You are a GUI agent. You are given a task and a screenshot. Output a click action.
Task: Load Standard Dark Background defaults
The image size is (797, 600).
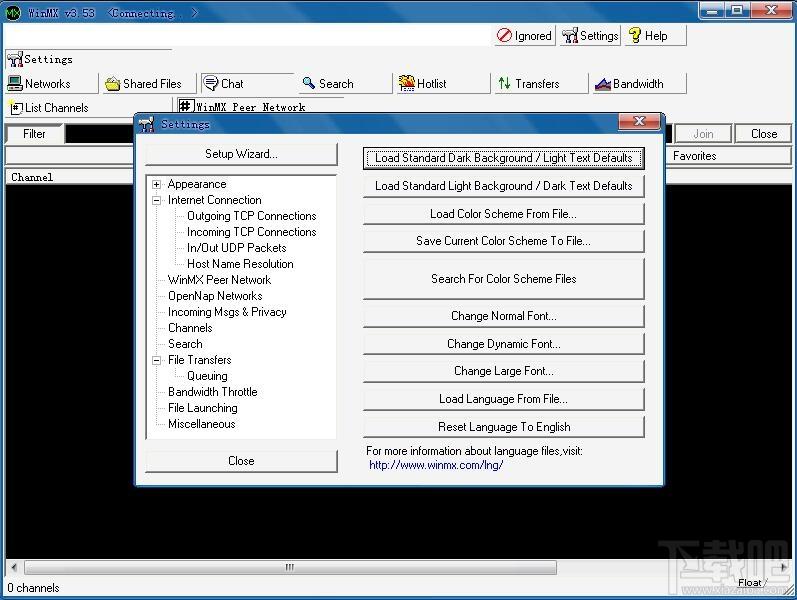[x=504, y=158]
